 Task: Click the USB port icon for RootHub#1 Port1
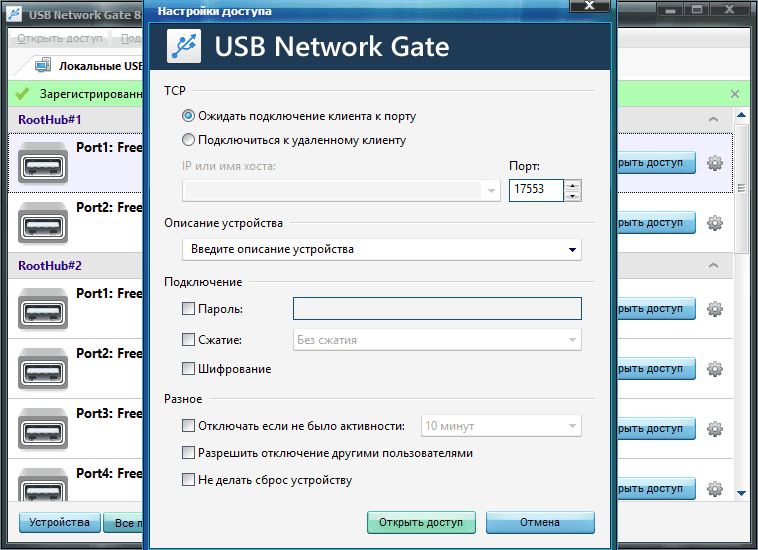click(x=43, y=163)
